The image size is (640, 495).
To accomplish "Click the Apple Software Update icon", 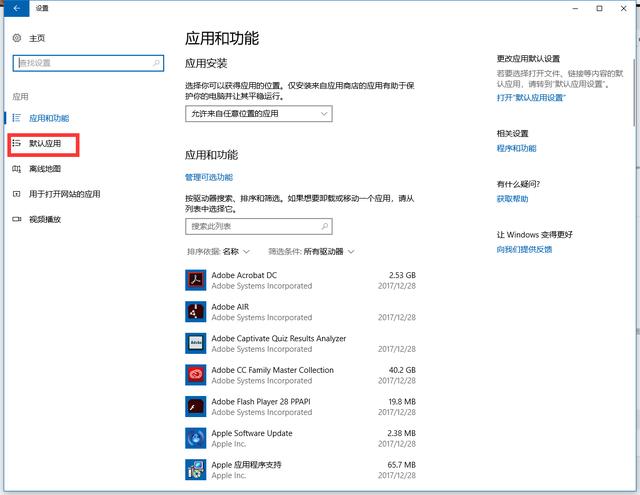I will [195, 438].
